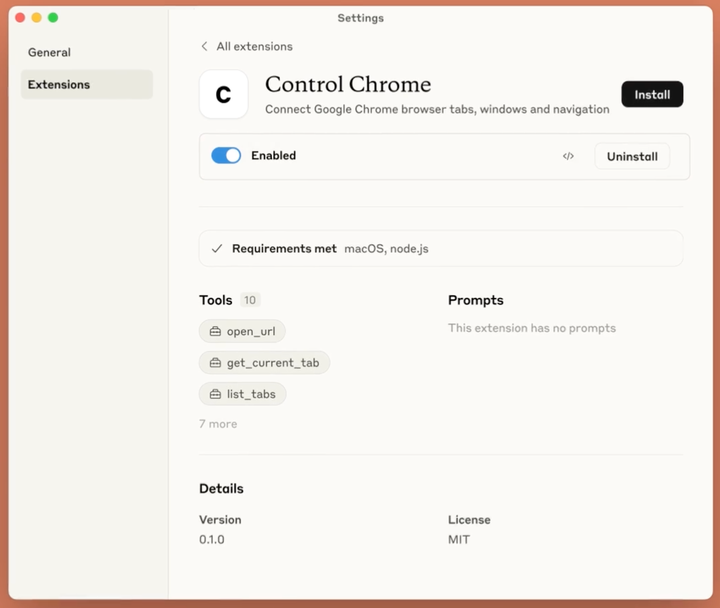
Task: Minimize the Settings window with yellow button
Action: [36, 18]
